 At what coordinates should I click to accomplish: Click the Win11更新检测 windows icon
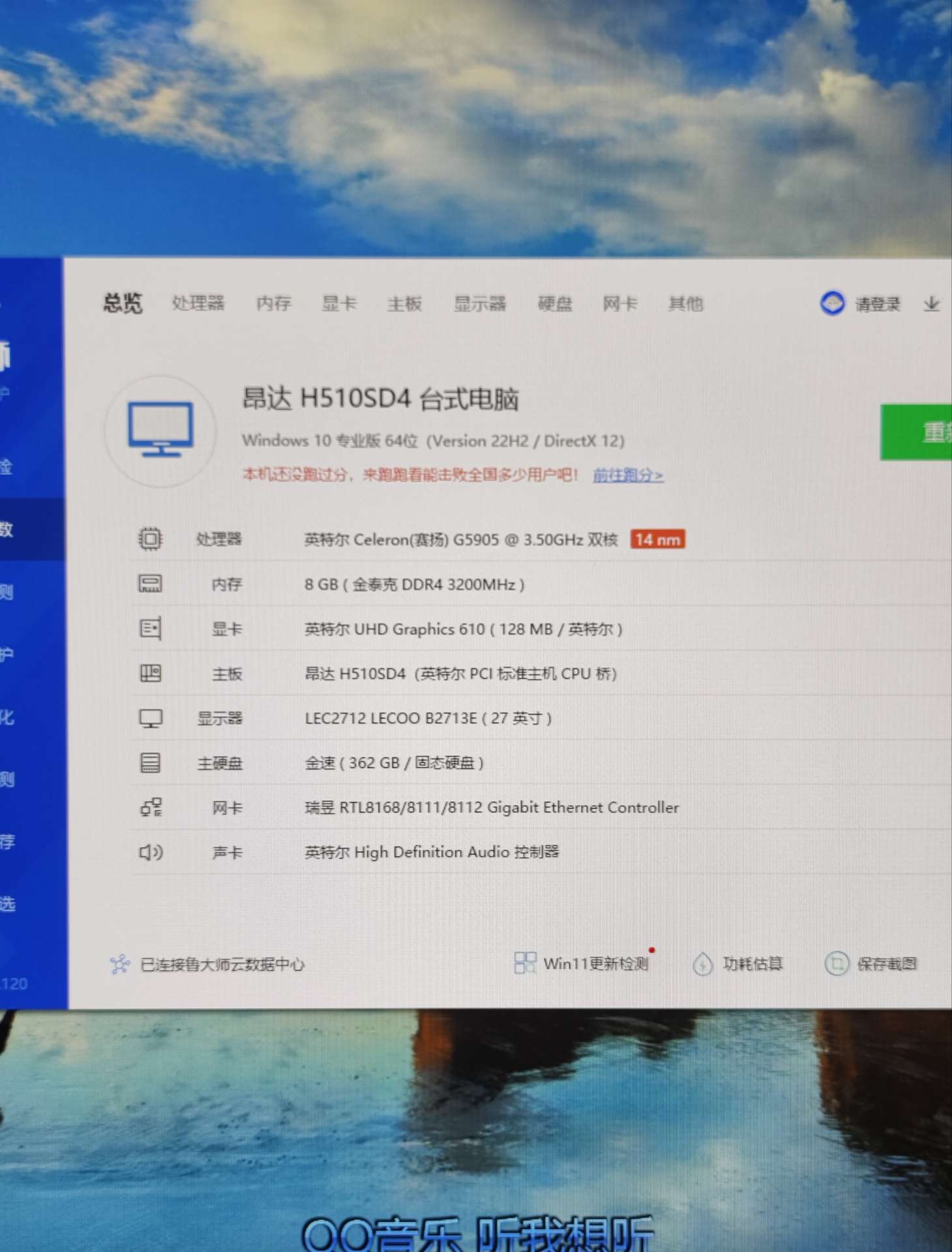point(525,963)
